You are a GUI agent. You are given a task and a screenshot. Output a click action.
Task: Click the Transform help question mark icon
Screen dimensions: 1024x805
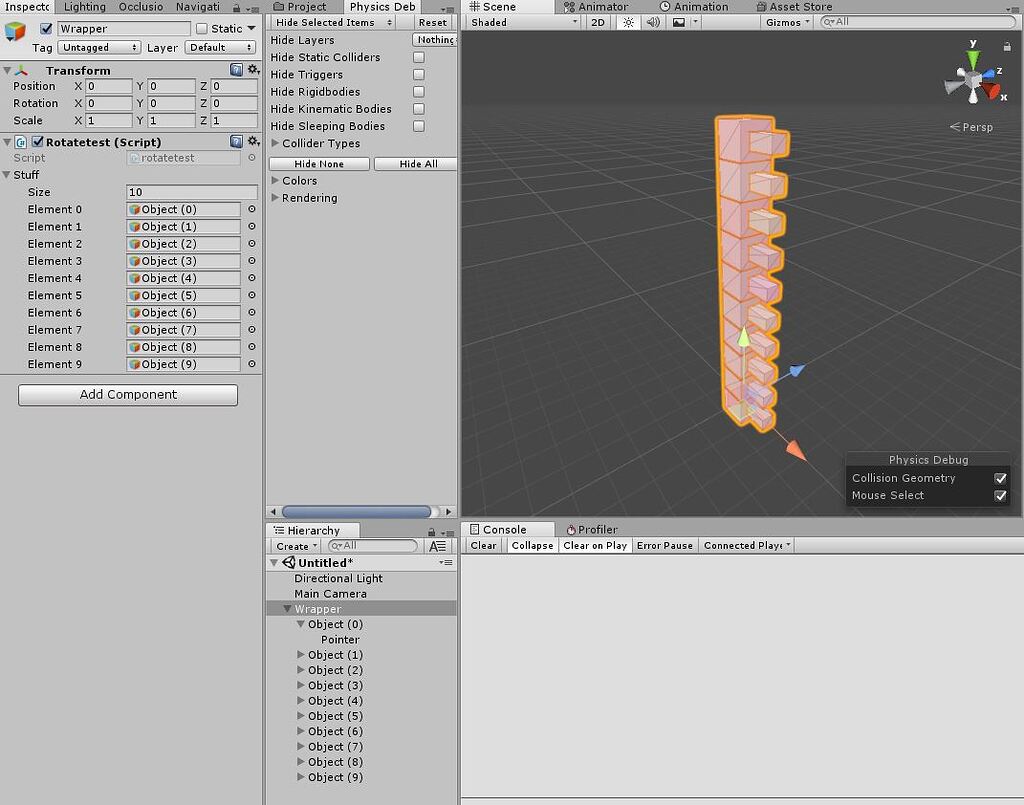click(236, 70)
